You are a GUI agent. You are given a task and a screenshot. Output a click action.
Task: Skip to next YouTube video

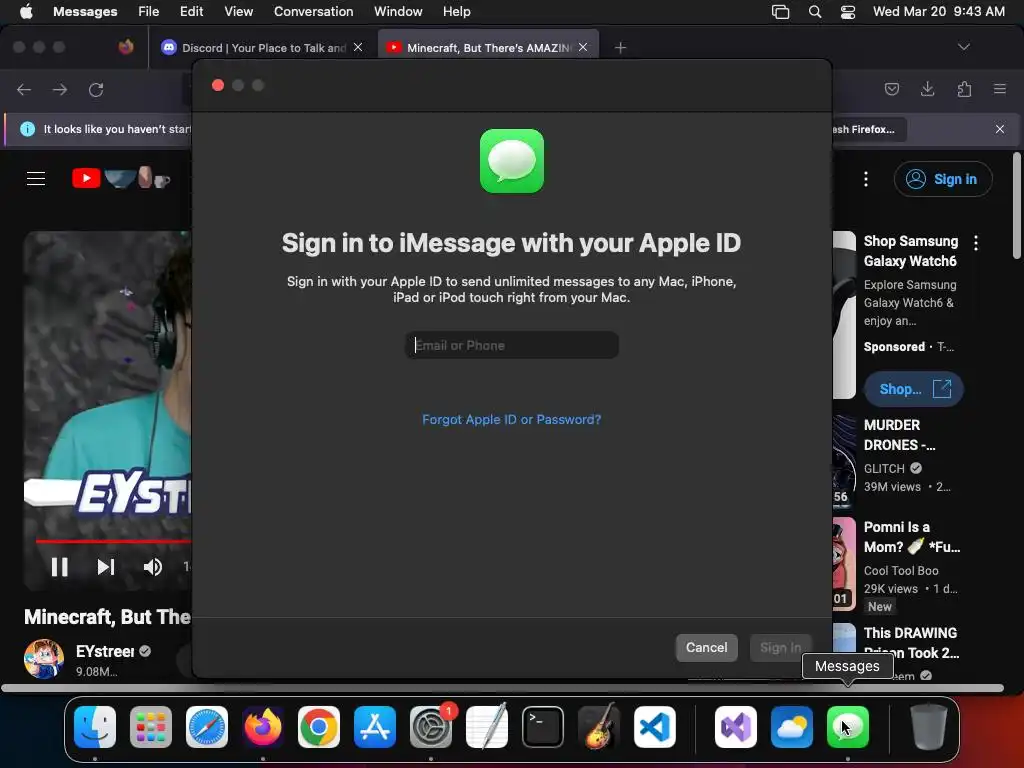pos(106,567)
